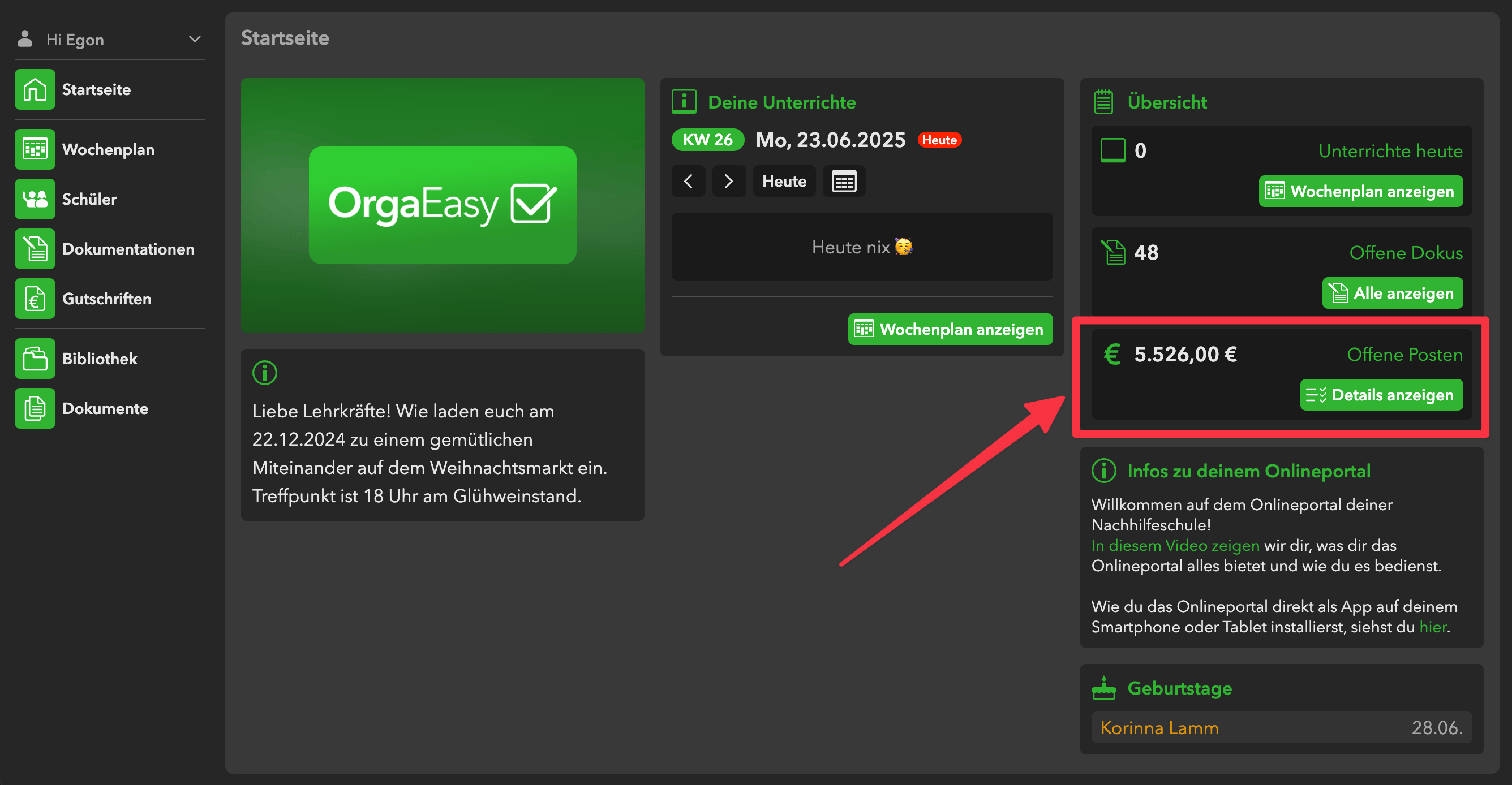Click the Dokumentationen document icon in sidebar
The height and width of the screenshot is (785, 1512).
coord(35,249)
